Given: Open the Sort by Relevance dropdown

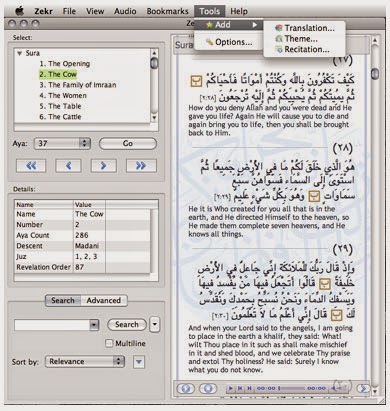Looking at the screenshot, I should (85, 362).
